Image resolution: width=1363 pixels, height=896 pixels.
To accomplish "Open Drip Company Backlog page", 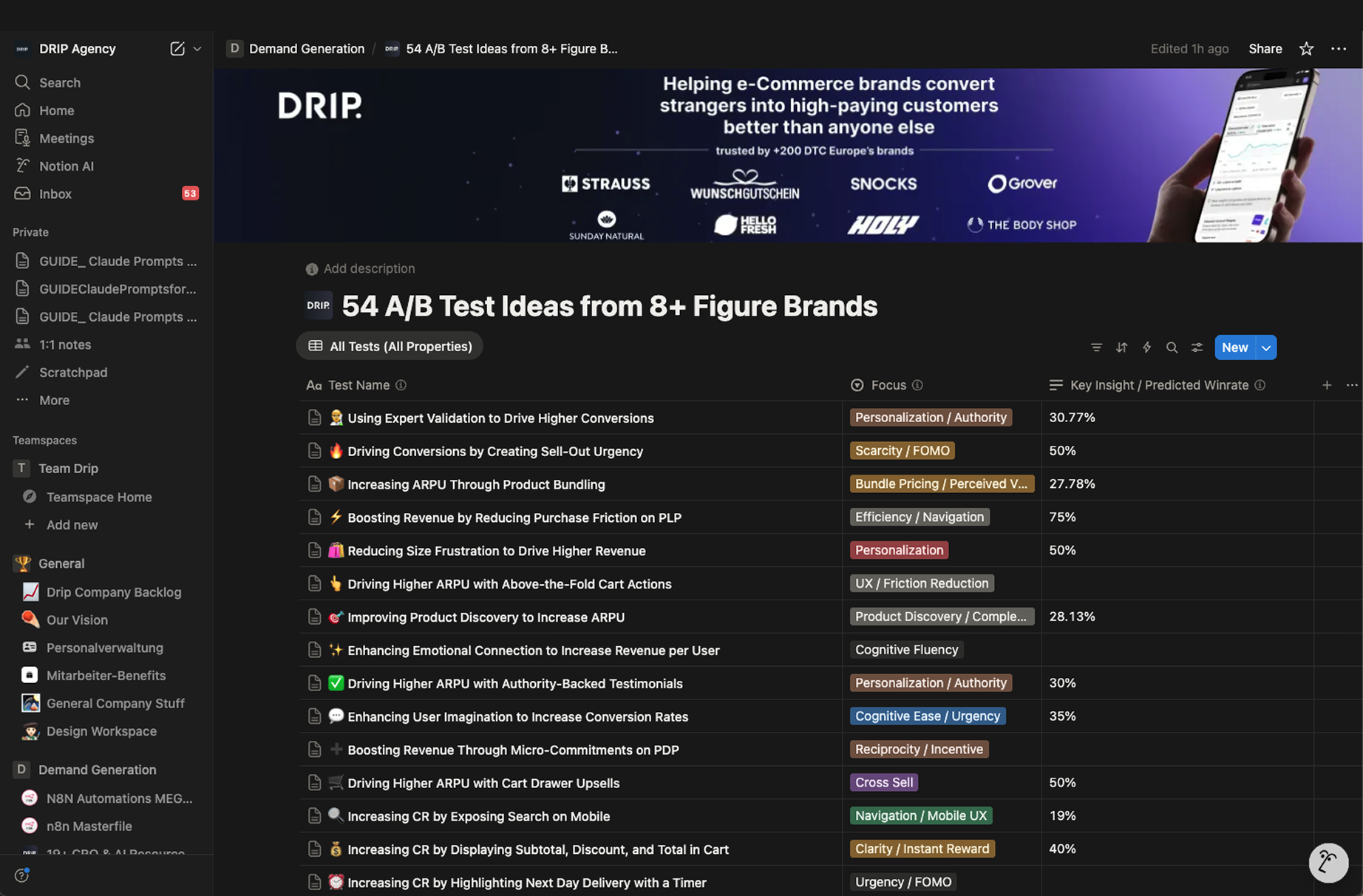I will coord(113,592).
